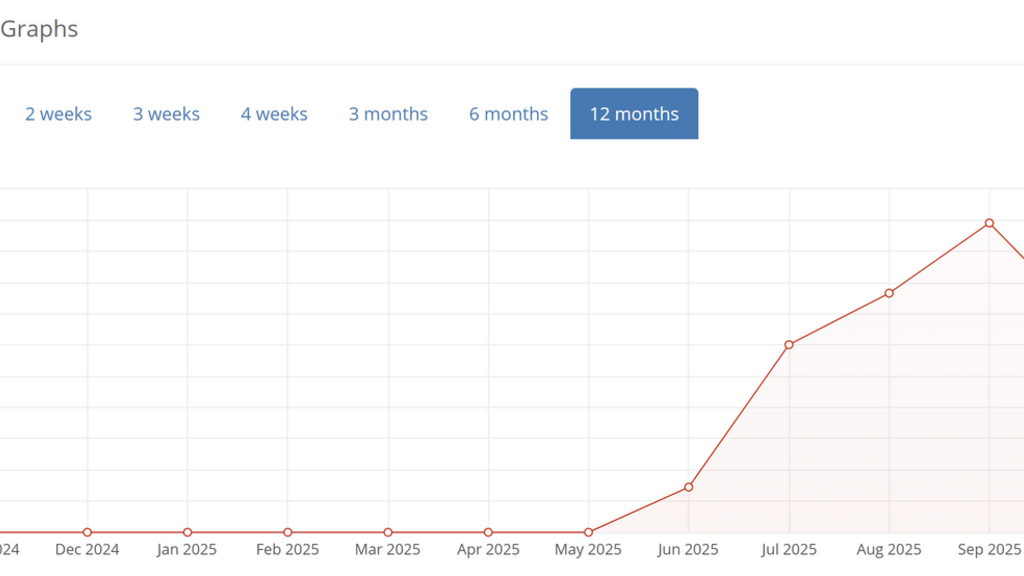This screenshot has width=1024, height=576.
Task: Click the May 2025 data point marker
Action: pos(588,532)
